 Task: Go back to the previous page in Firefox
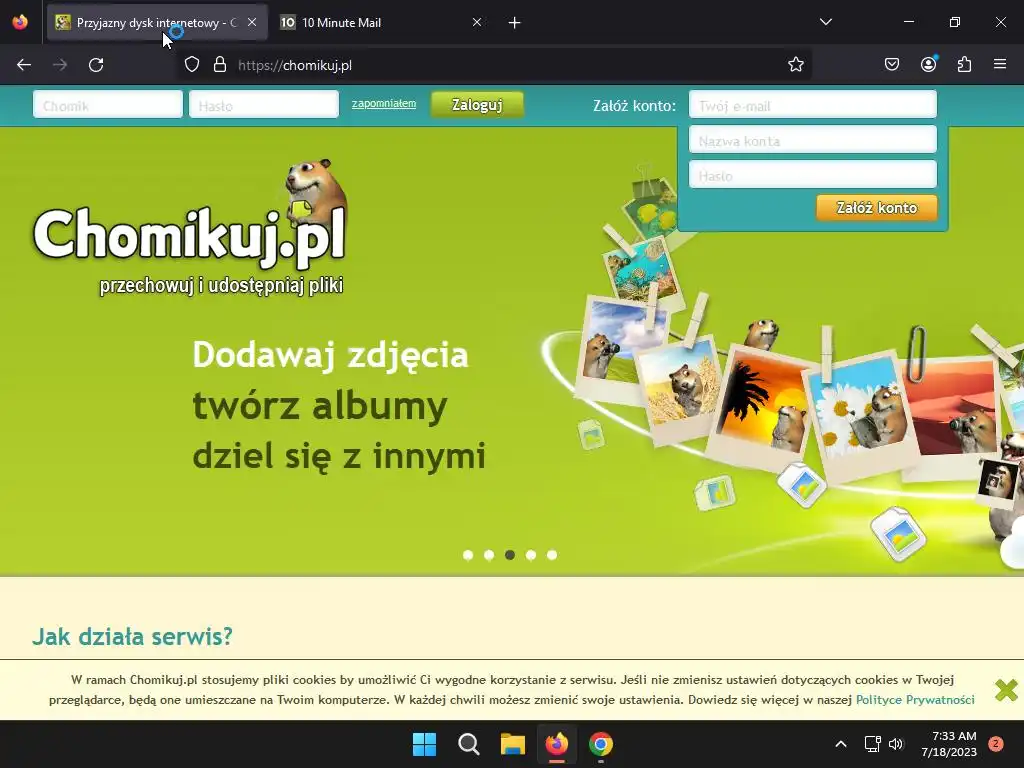pos(24,65)
